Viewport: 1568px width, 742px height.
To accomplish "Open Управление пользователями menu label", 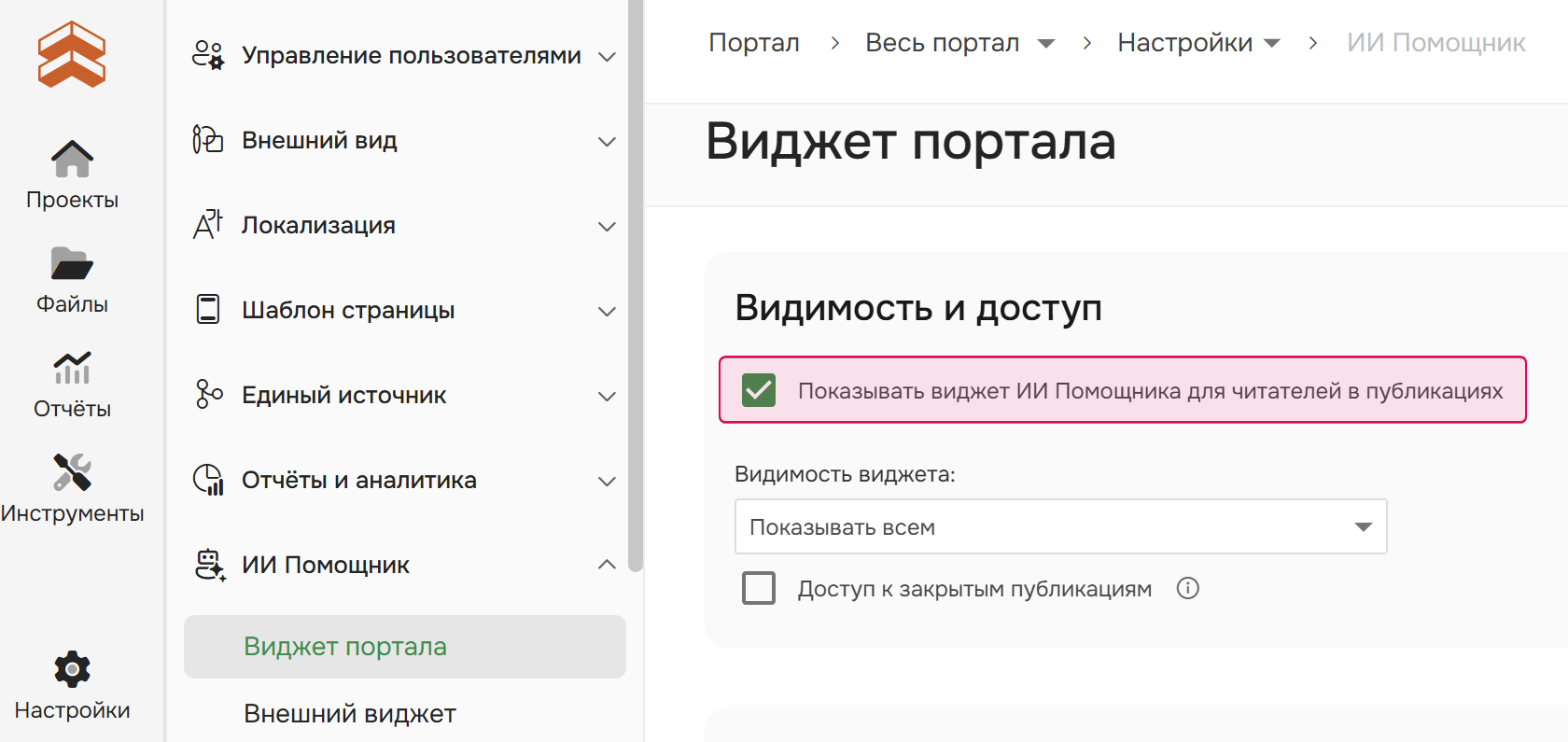I will [411, 56].
